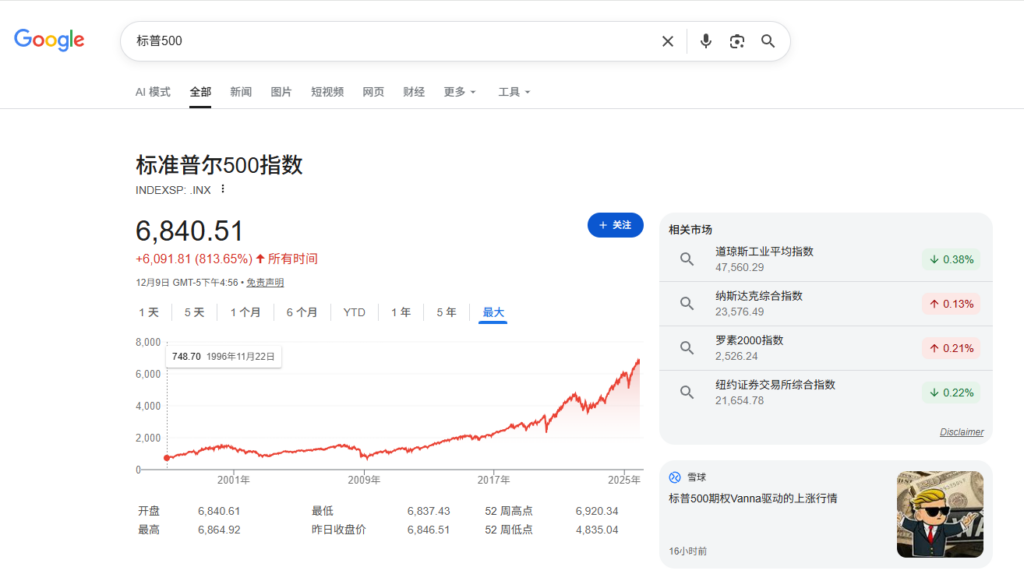The height and width of the screenshot is (581, 1024).
Task: Click the magnifying glass search button
Action: tap(768, 41)
